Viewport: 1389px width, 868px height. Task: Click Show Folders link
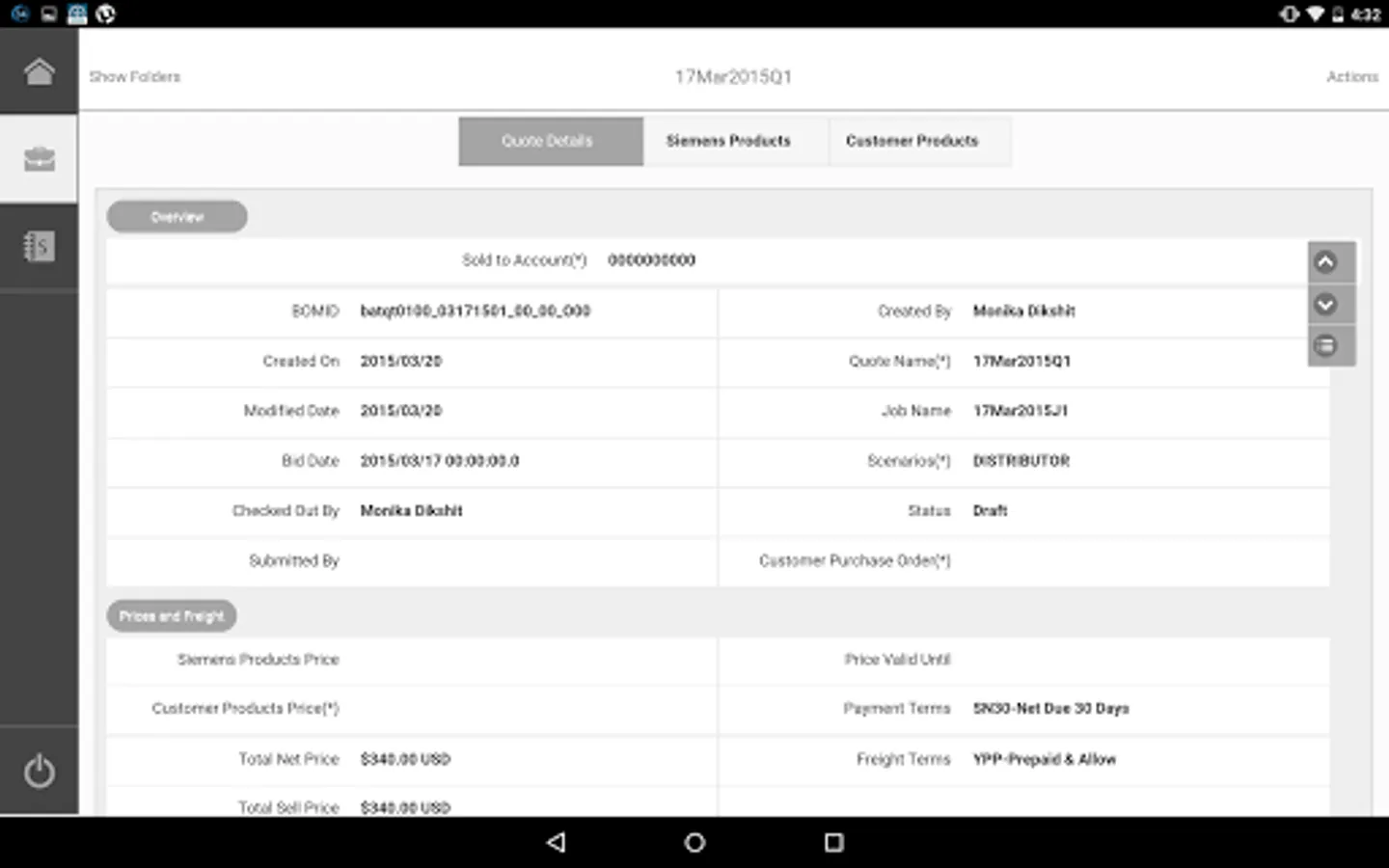(x=135, y=76)
